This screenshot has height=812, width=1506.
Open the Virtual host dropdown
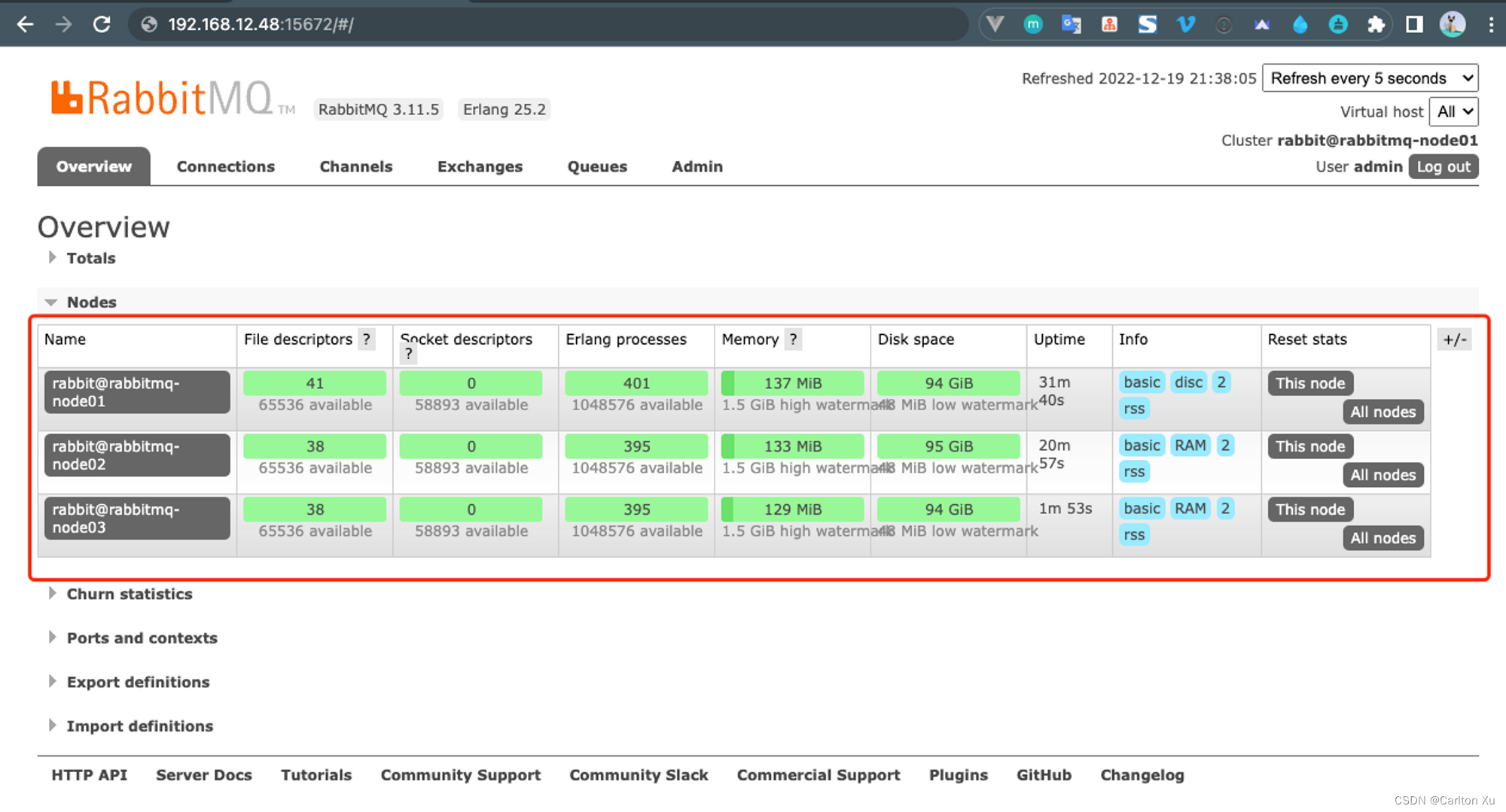pos(1453,111)
